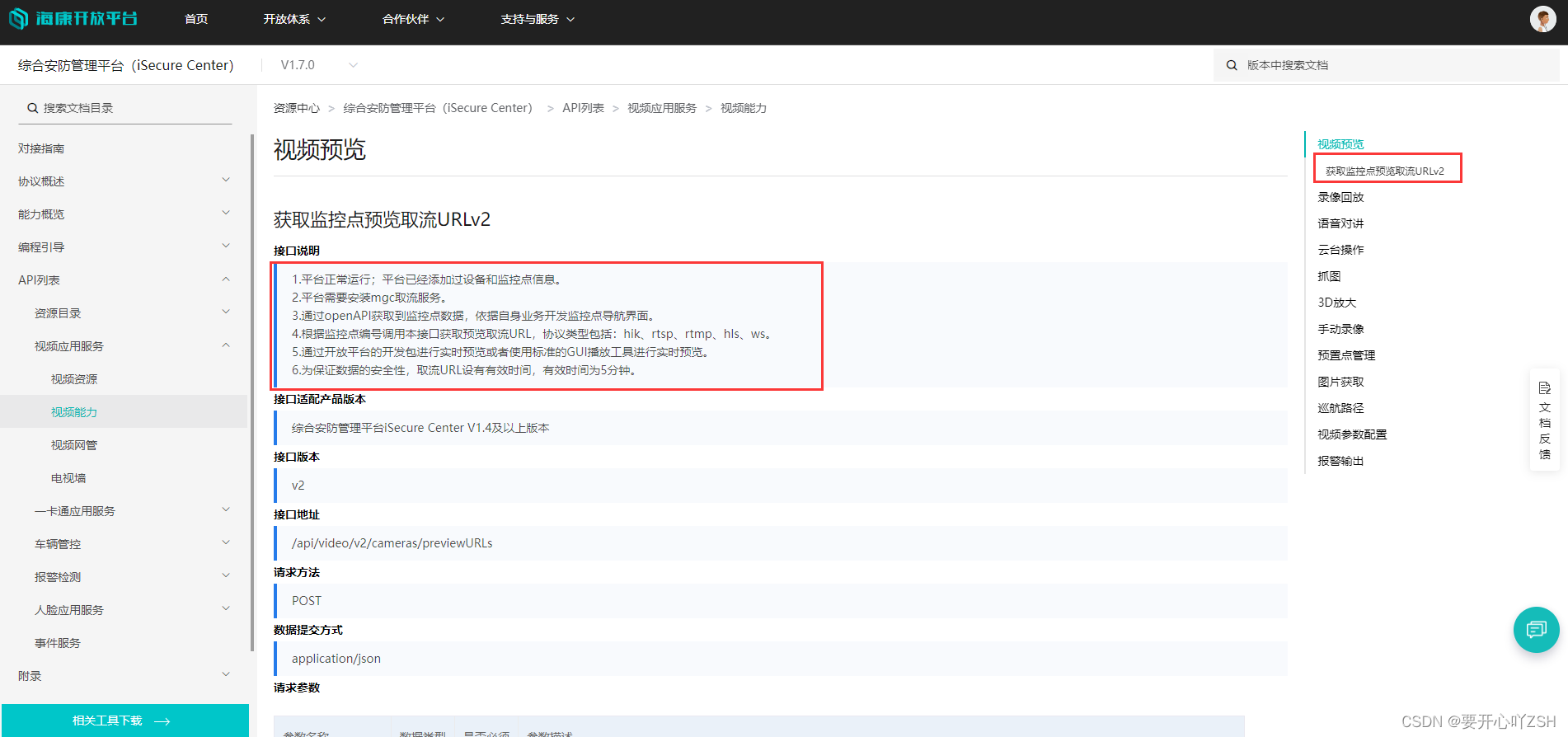
Task: Jump to 3D放大 in page outline
Action: [1336, 303]
